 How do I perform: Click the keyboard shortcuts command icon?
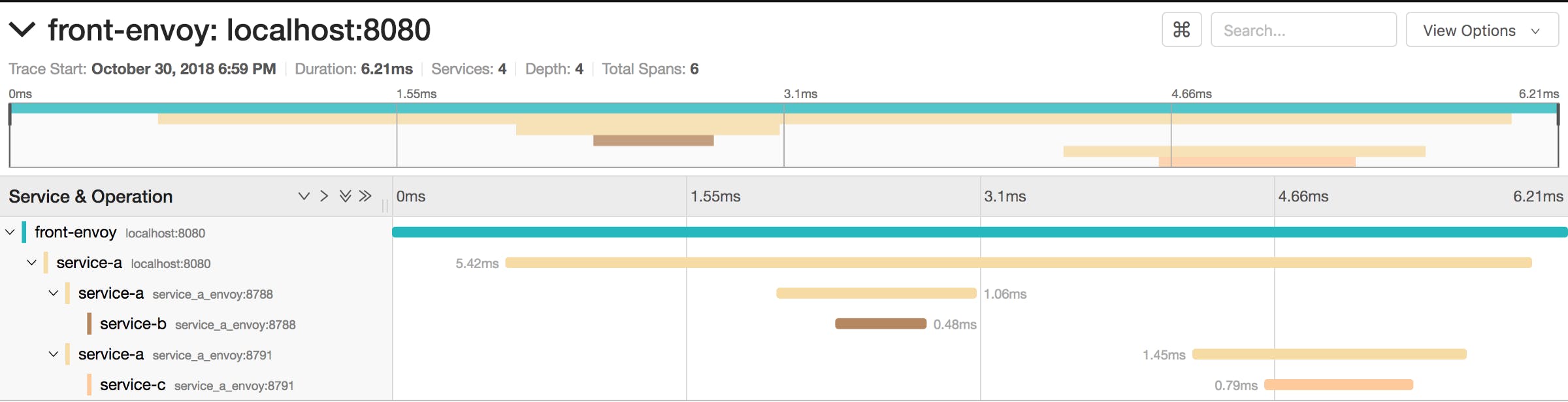pyautogui.click(x=1181, y=30)
